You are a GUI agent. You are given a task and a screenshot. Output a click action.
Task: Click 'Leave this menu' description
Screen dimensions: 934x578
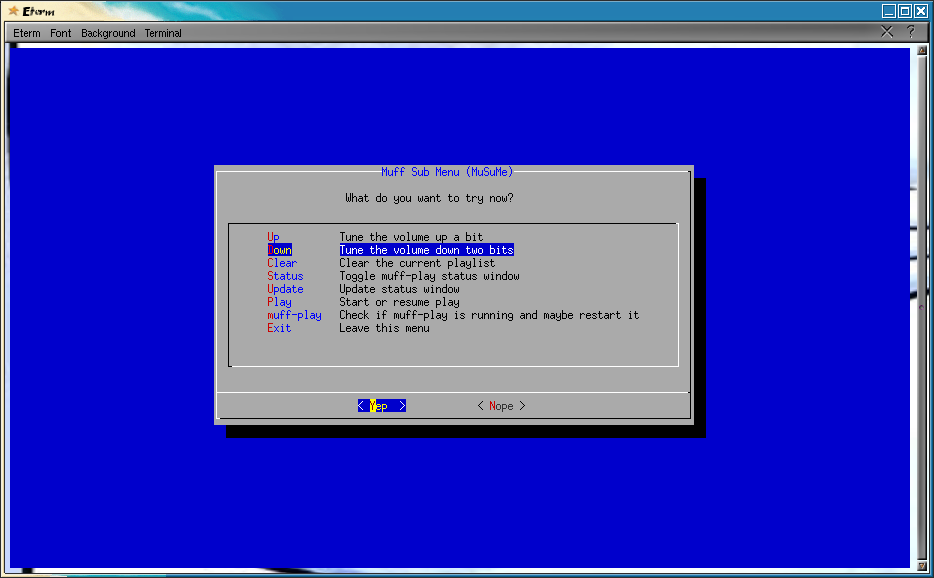tap(384, 328)
